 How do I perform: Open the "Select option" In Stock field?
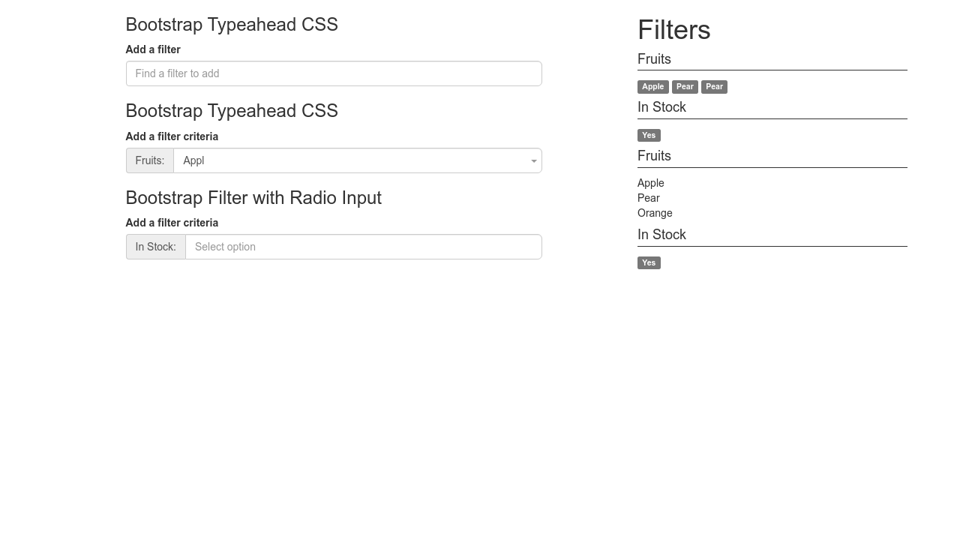tap(363, 247)
